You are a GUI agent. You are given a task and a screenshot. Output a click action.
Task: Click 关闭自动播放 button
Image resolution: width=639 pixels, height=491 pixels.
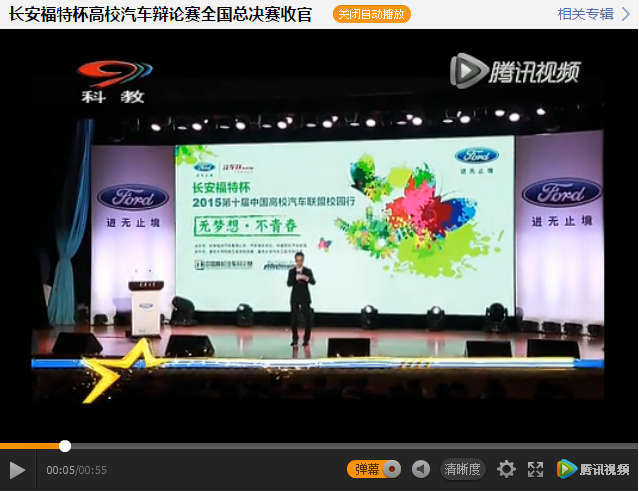pyautogui.click(x=372, y=14)
